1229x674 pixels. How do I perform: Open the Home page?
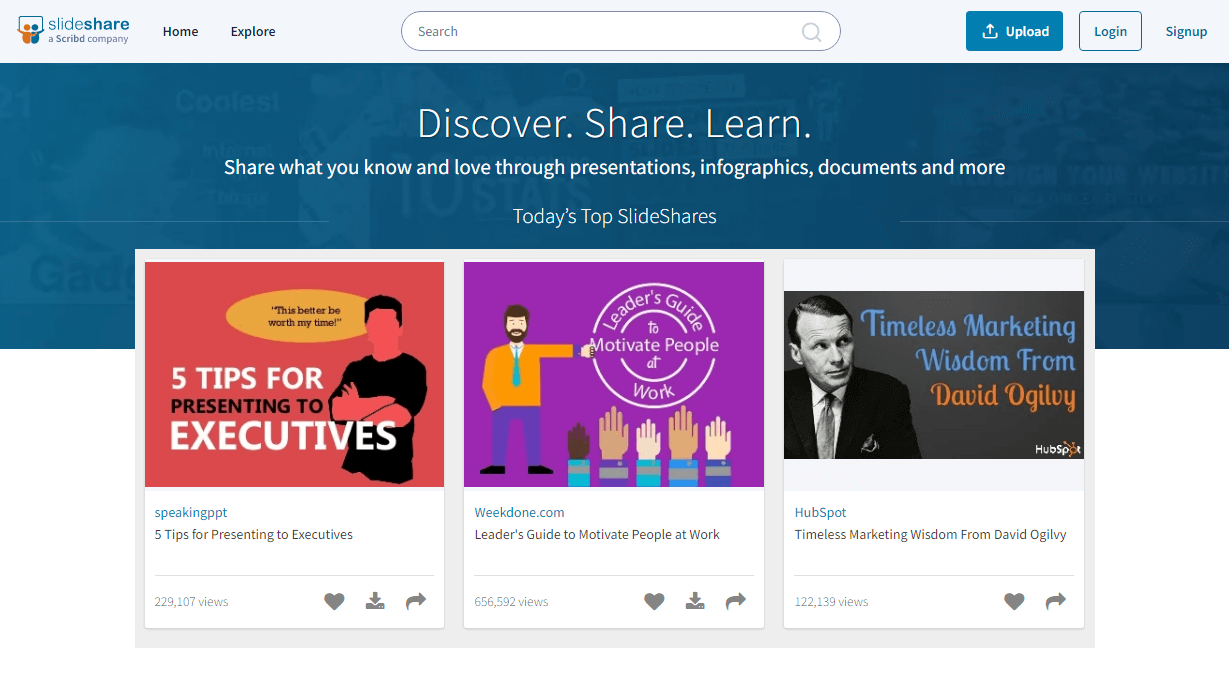[x=180, y=31]
